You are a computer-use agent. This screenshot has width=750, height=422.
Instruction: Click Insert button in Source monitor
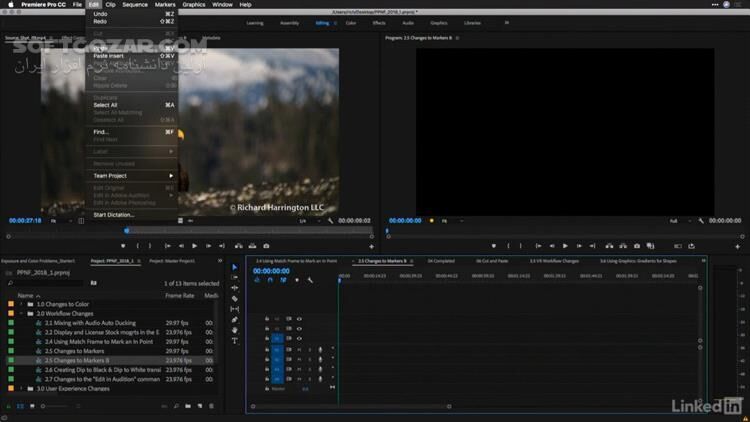239,246
